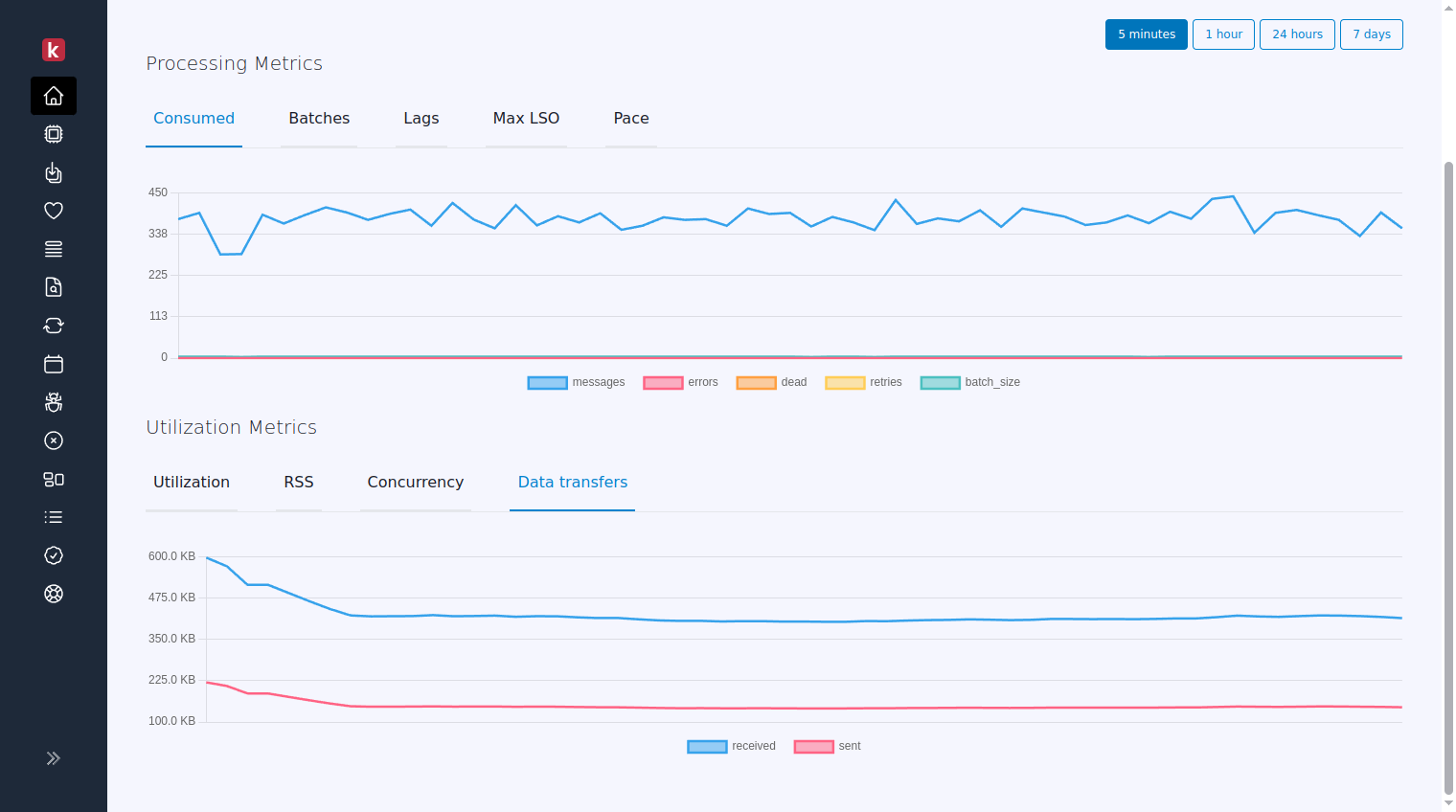Open the Explorer with the file-search icon
The image size is (1456, 812).
tap(53, 287)
